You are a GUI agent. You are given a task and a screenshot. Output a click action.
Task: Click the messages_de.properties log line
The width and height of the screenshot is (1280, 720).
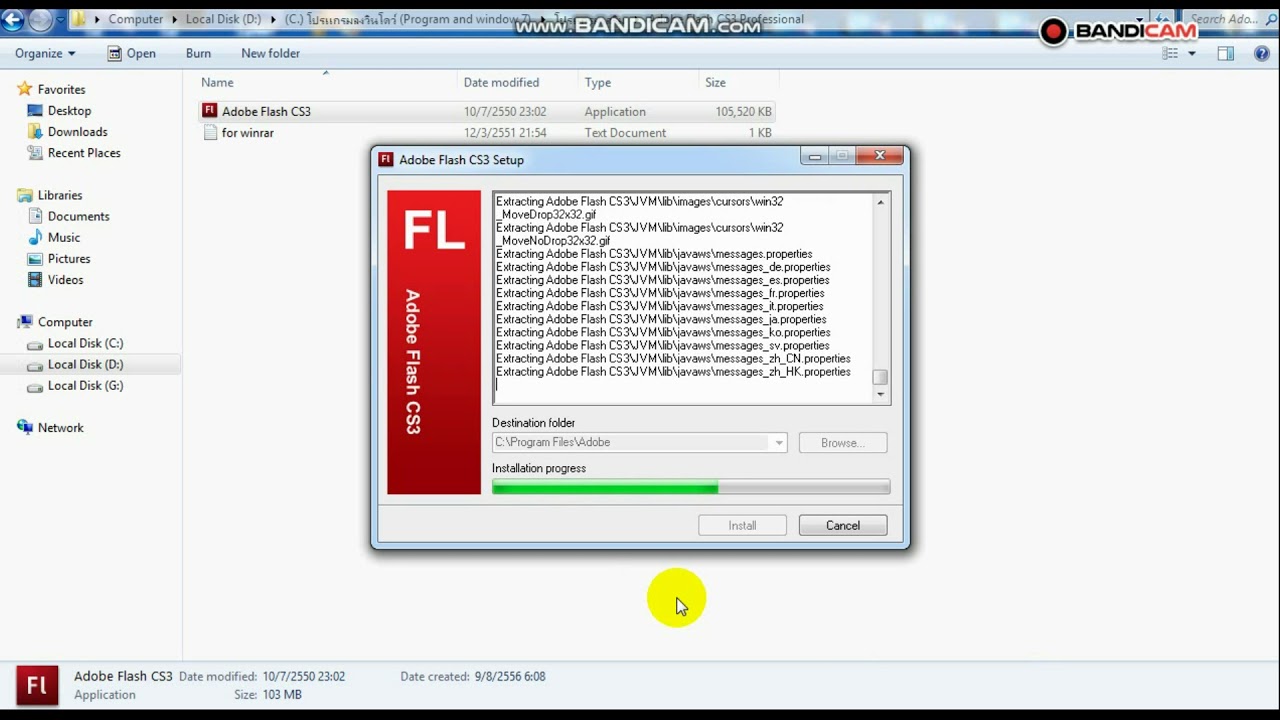pyautogui.click(x=663, y=267)
